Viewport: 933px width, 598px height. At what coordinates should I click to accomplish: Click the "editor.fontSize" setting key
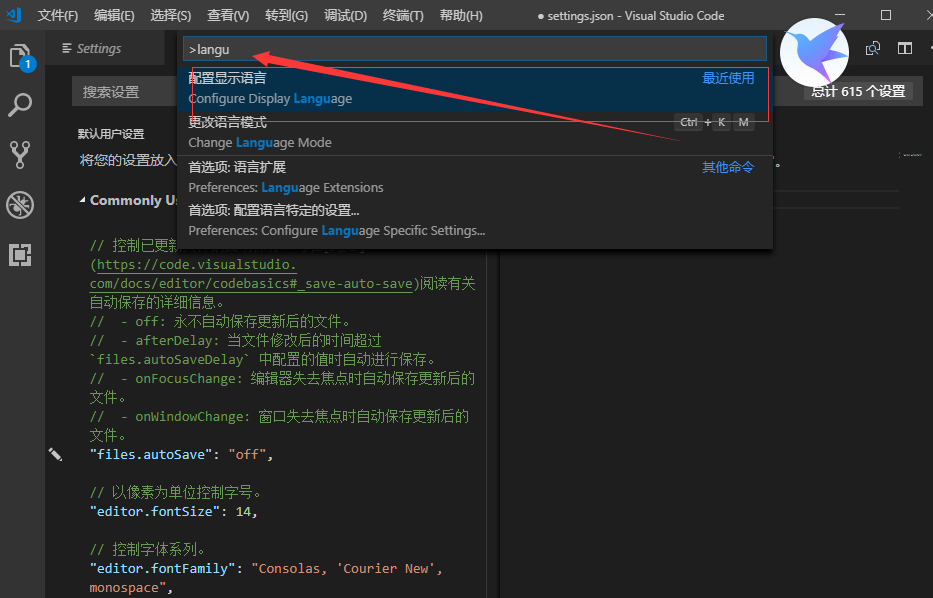(x=155, y=512)
